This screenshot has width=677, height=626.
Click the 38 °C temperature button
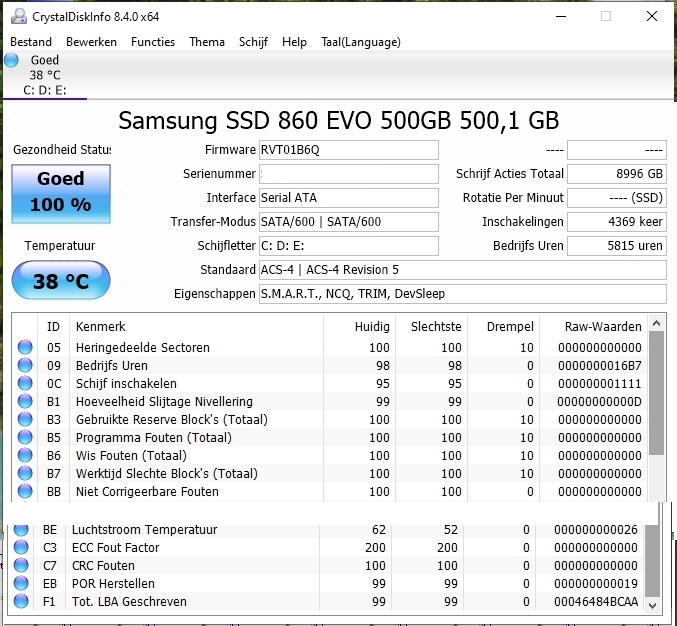click(x=61, y=280)
